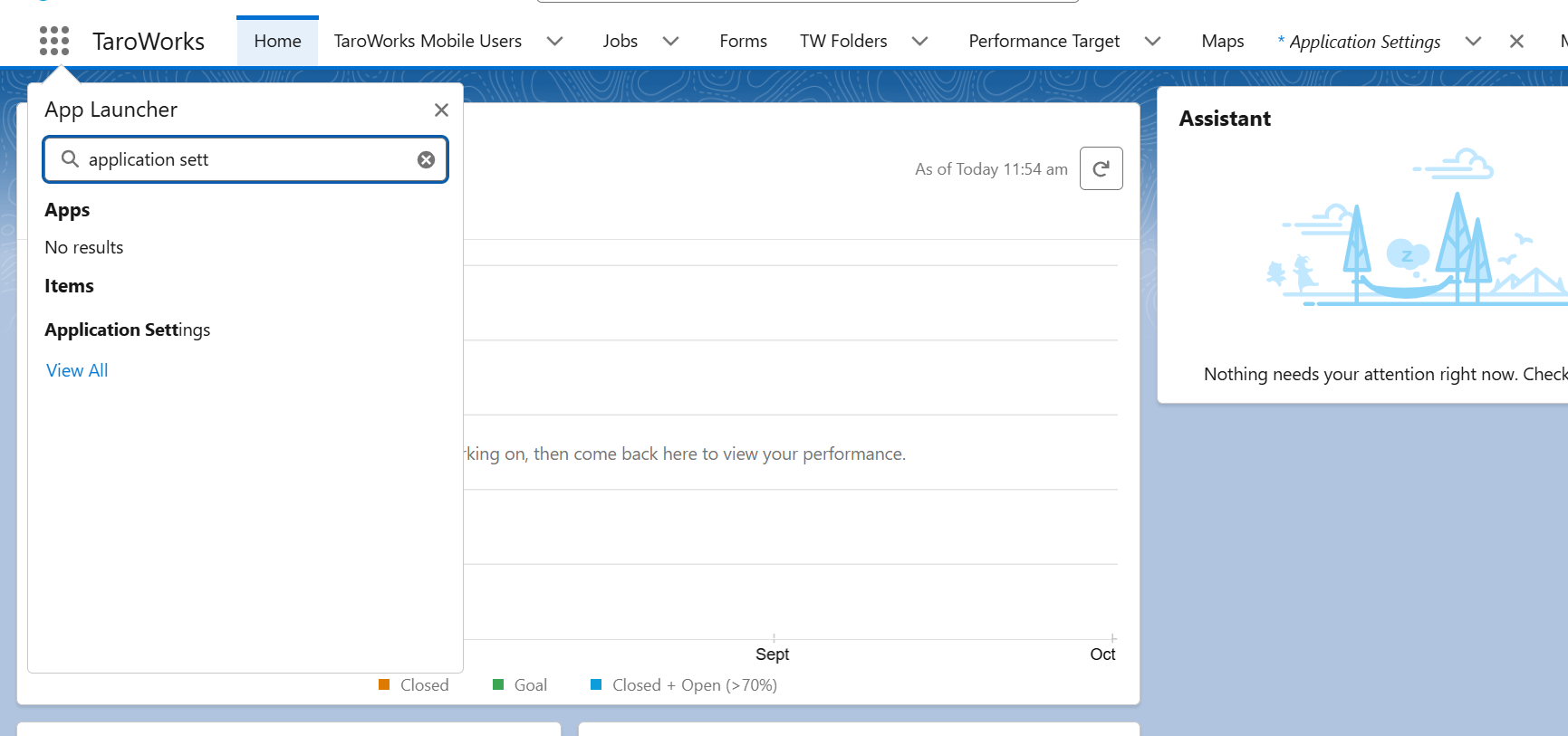Refresh the performance chart
Screen dimensions: 1568x736
click(x=1101, y=168)
